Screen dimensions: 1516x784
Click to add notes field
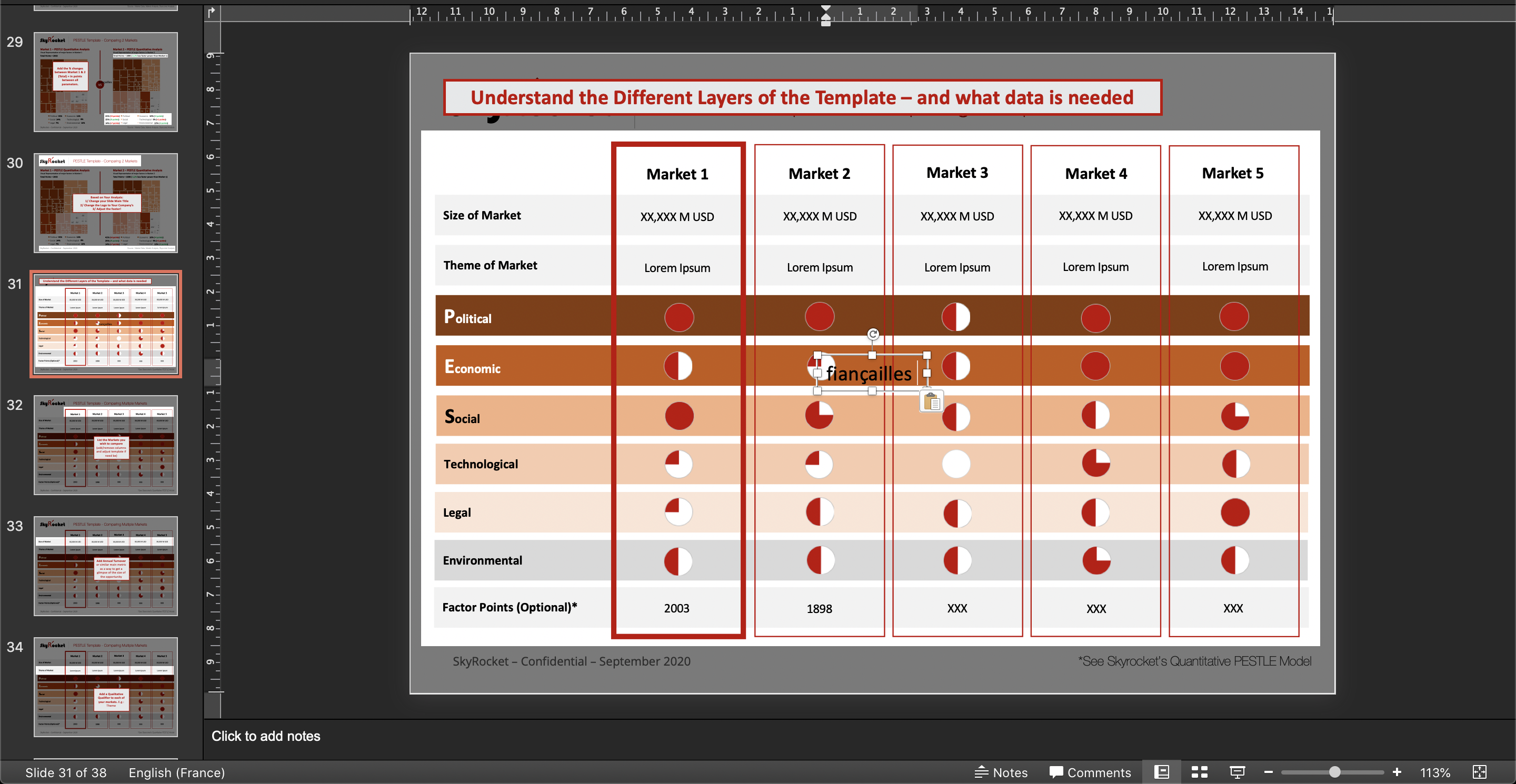(265, 736)
